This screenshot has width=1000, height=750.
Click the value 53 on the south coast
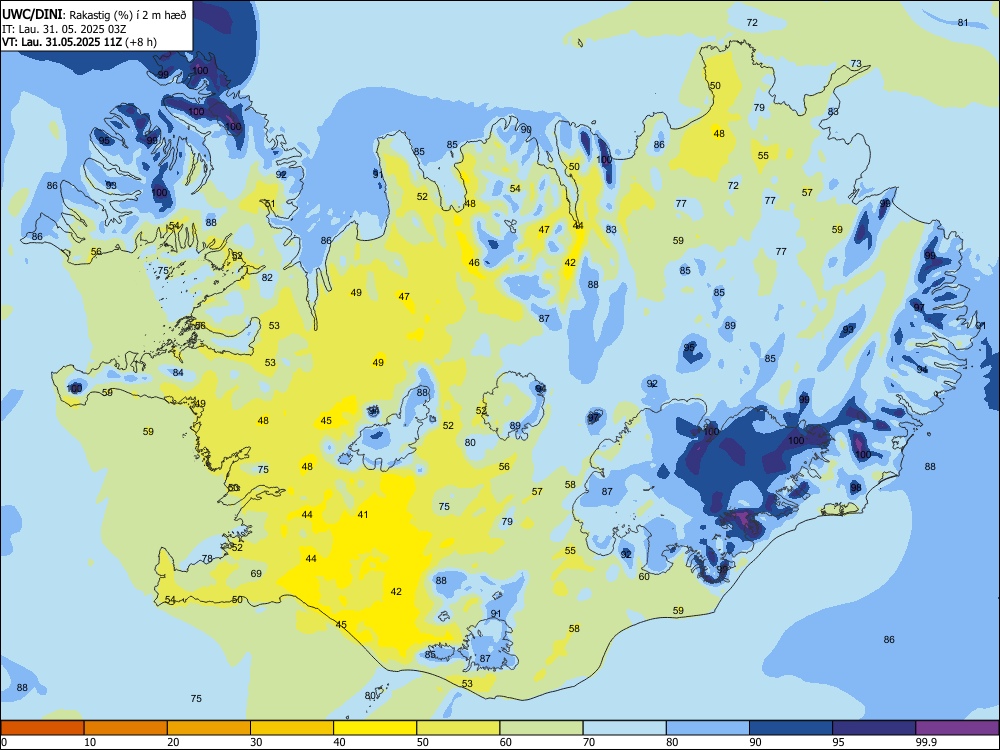click(x=467, y=684)
